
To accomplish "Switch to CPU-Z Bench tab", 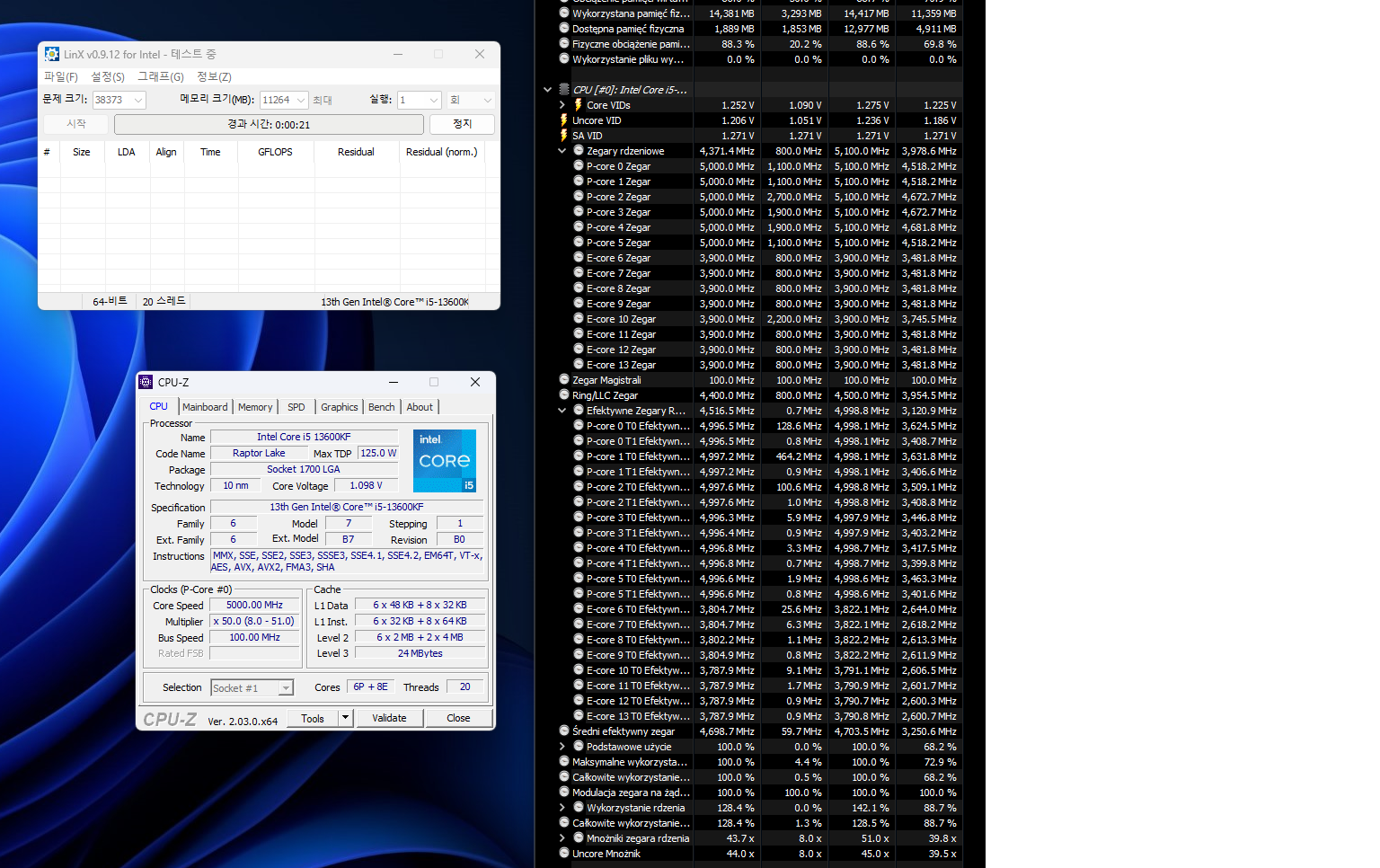I will pyautogui.click(x=382, y=407).
